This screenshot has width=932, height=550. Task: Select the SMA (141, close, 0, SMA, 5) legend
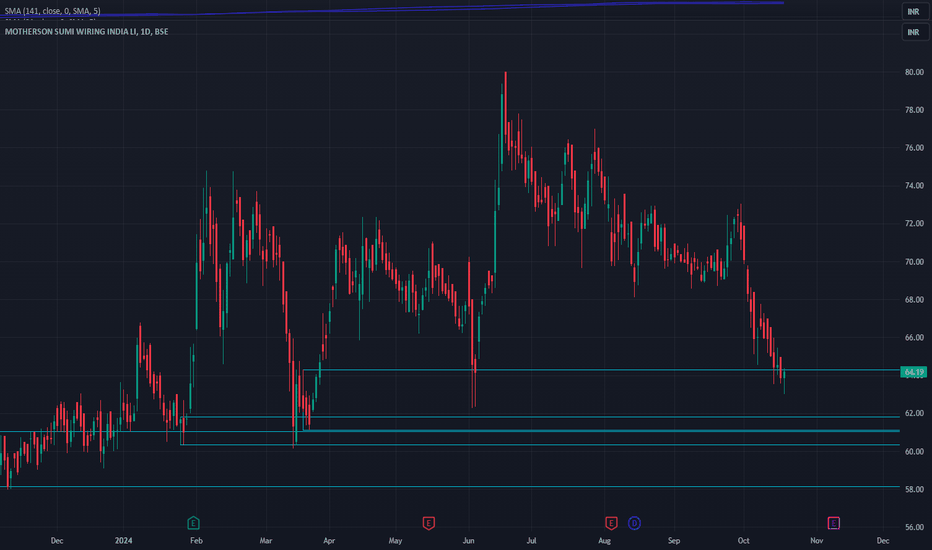[52, 11]
